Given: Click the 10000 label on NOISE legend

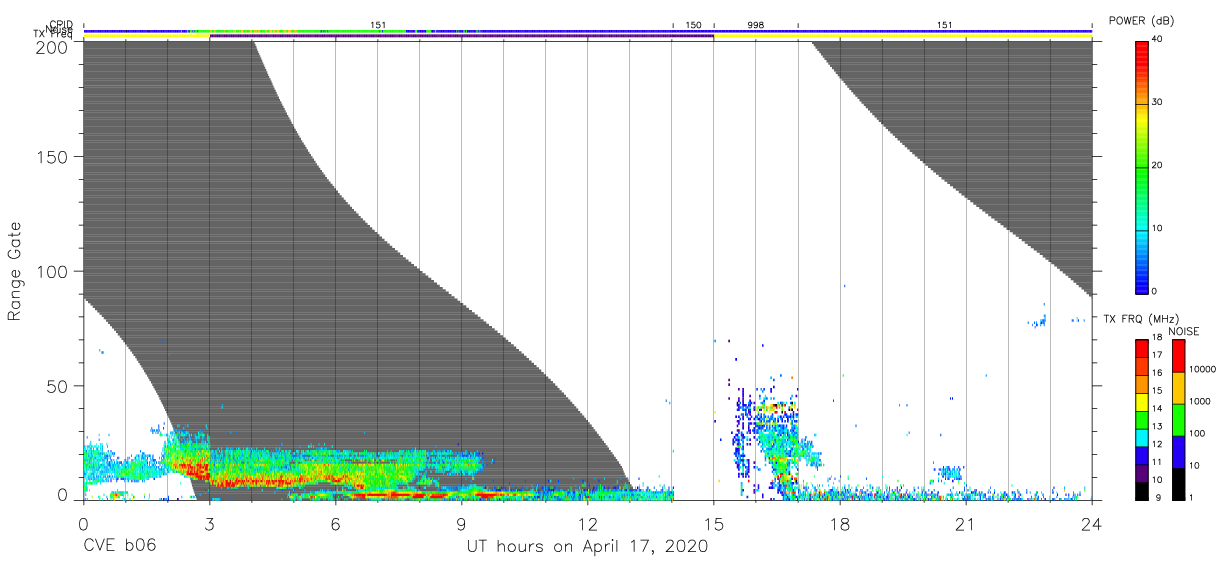Looking at the screenshot, I should click(1203, 369).
